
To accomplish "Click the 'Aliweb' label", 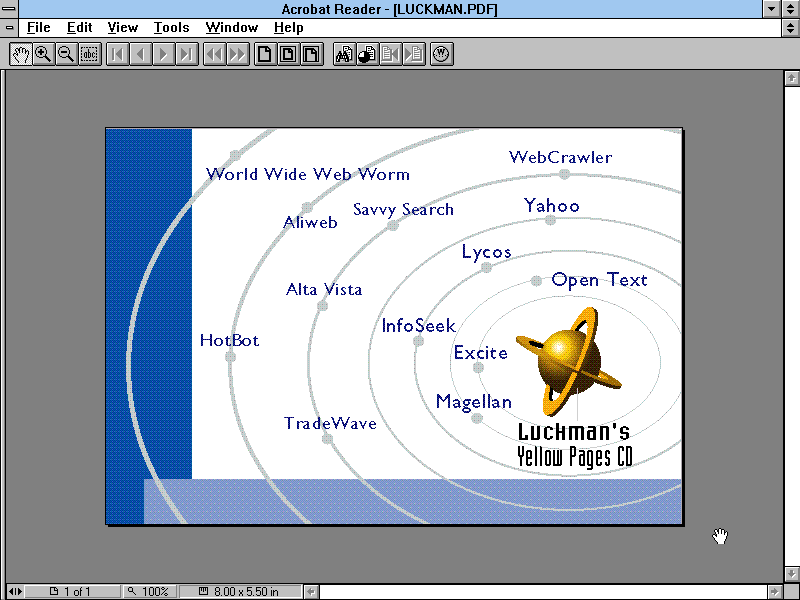I will pyautogui.click(x=310, y=222).
